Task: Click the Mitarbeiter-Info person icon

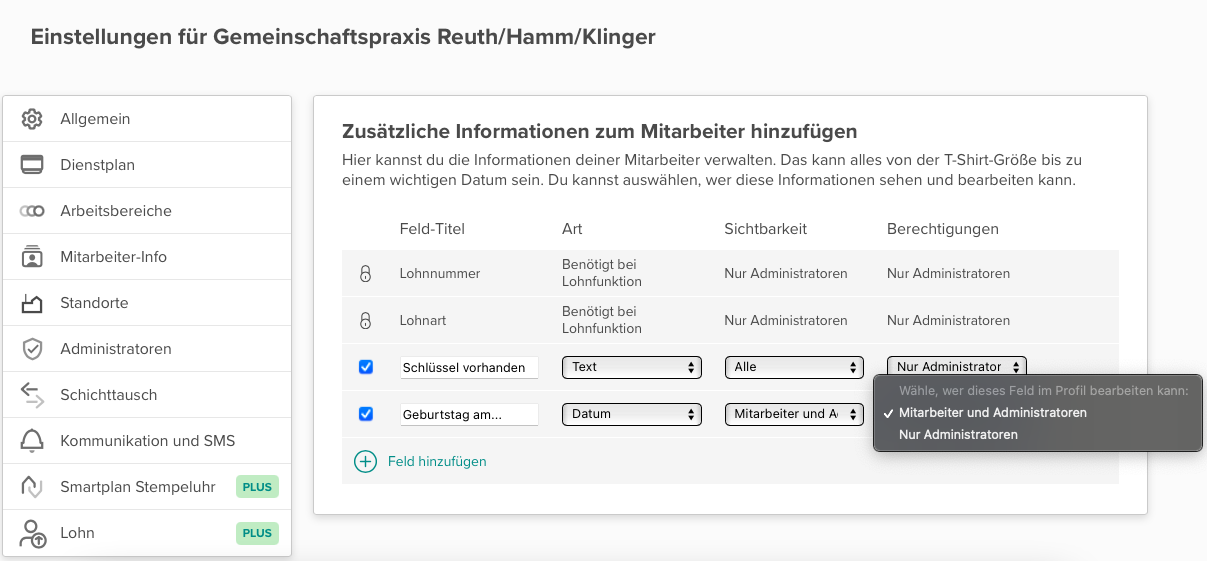Action: [32, 257]
